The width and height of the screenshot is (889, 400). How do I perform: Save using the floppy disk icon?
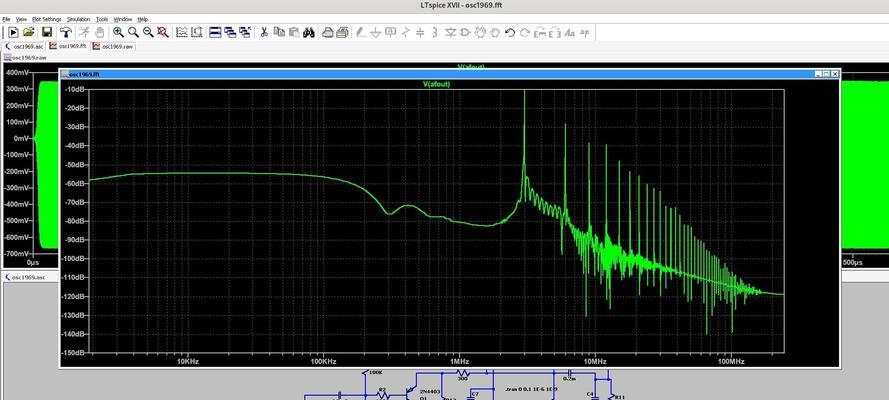pyautogui.click(x=47, y=33)
